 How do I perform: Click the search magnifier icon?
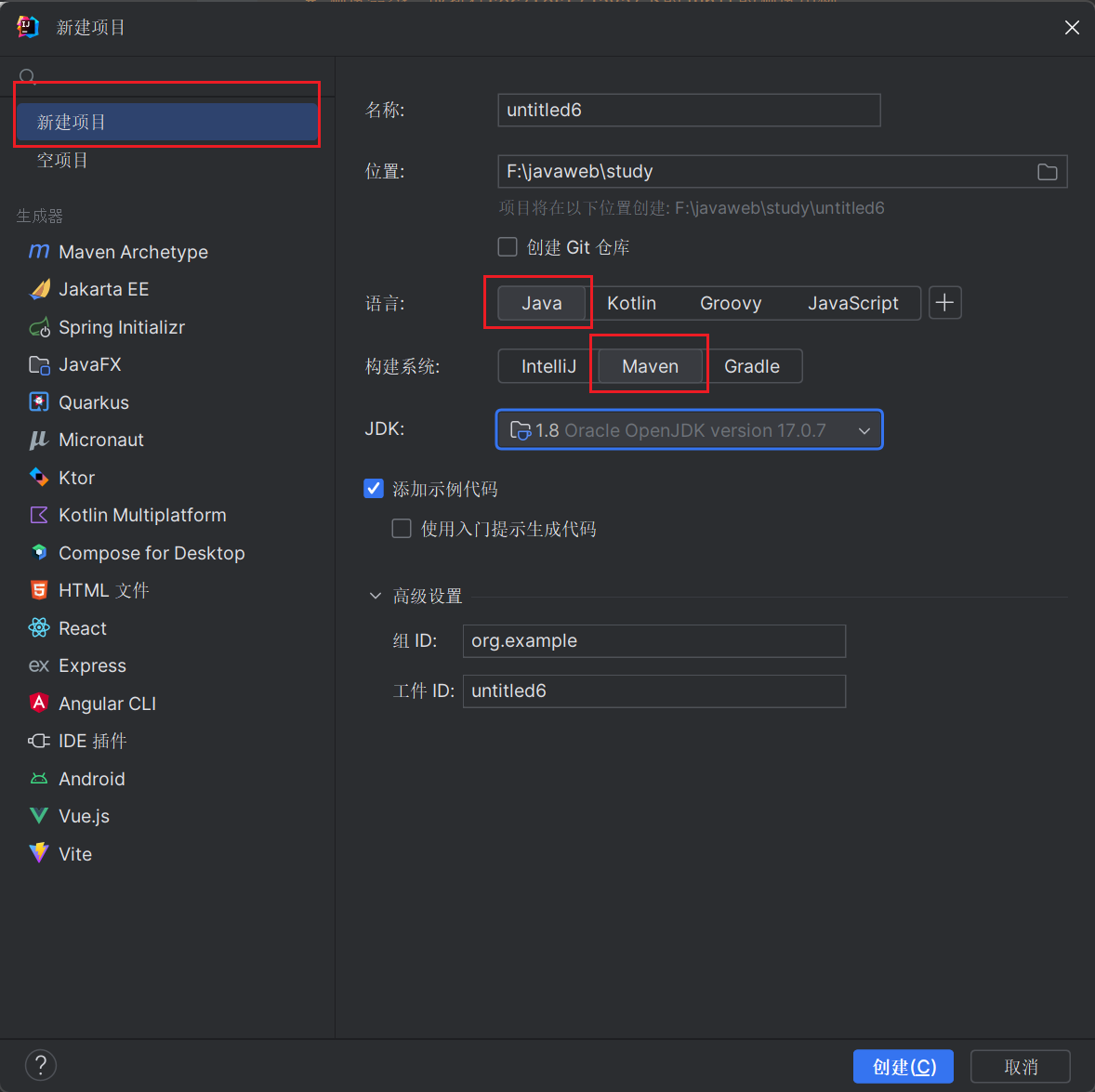(x=27, y=76)
